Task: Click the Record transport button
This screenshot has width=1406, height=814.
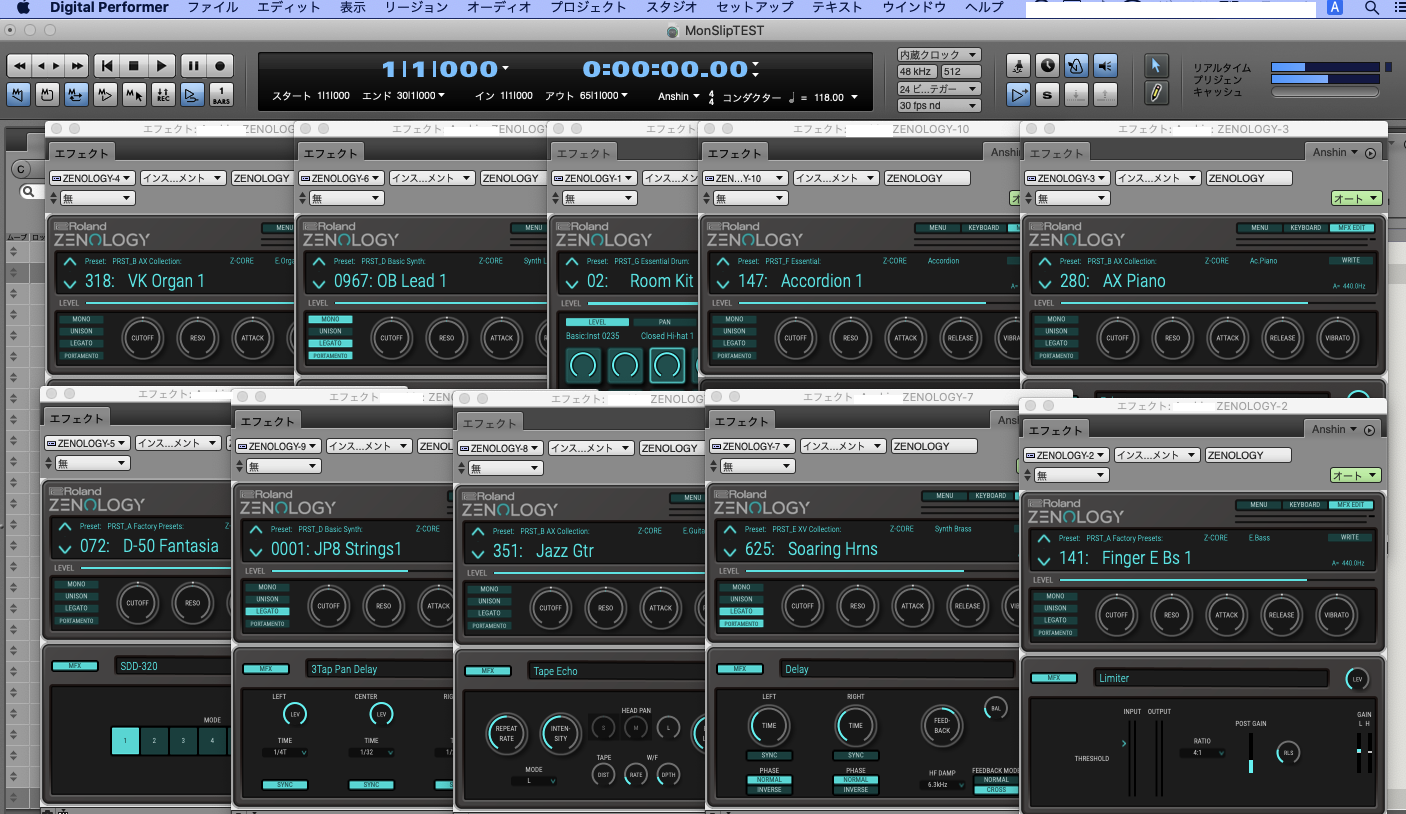Action: (x=221, y=66)
